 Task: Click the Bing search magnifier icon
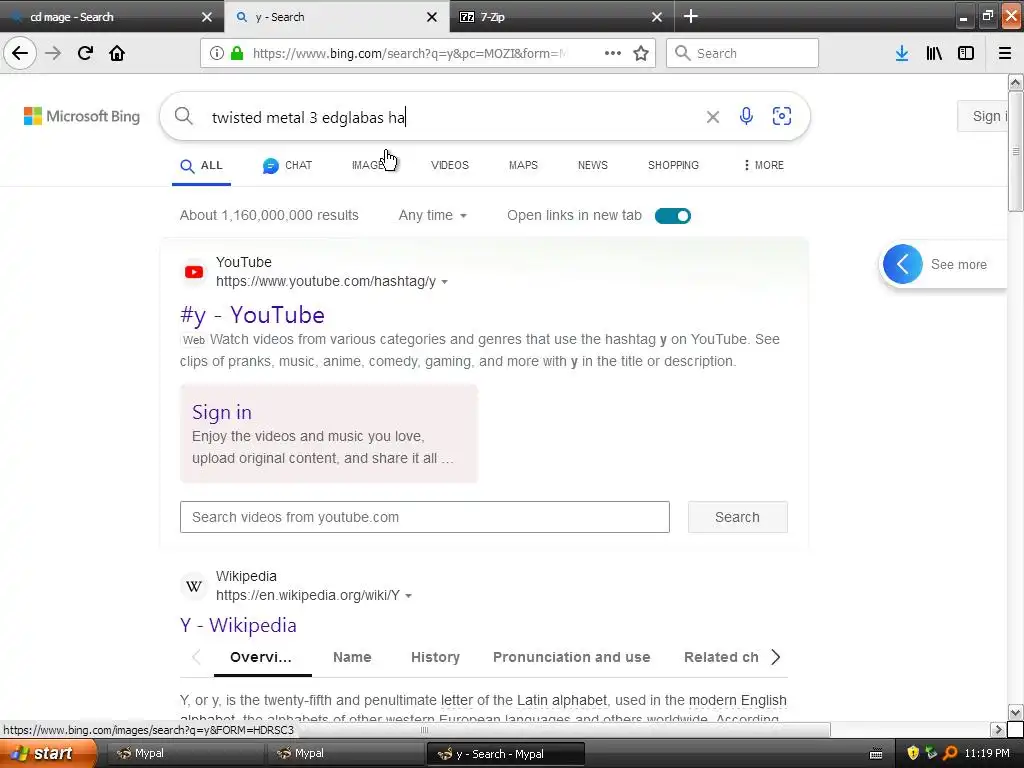click(184, 116)
